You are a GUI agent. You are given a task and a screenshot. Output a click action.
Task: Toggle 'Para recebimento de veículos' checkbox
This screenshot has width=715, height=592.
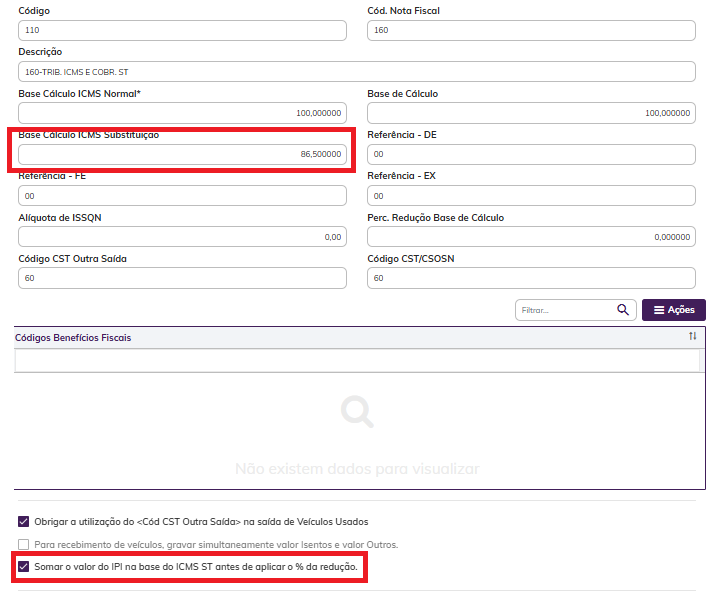(x=23, y=544)
